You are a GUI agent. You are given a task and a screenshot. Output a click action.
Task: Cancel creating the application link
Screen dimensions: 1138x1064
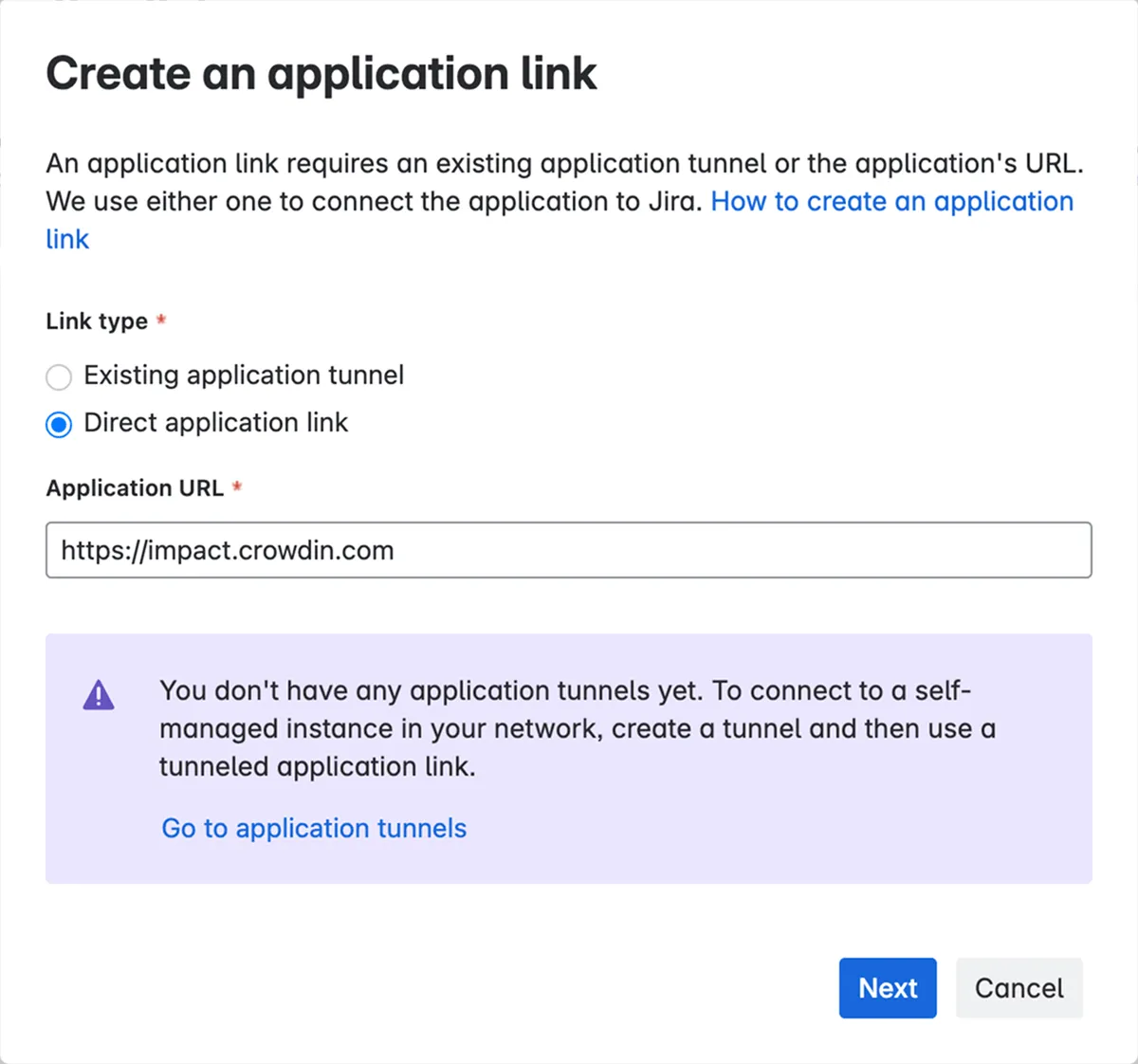(1019, 988)
